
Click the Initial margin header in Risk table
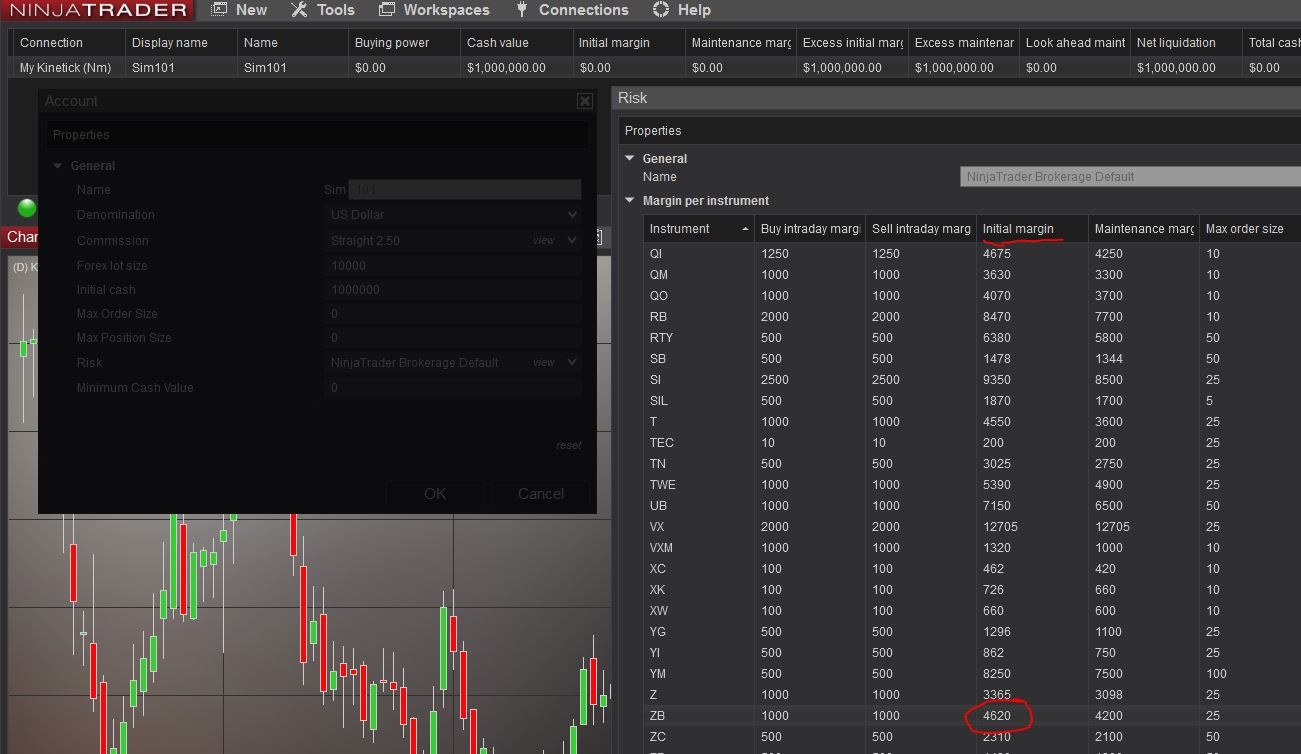1032,229
